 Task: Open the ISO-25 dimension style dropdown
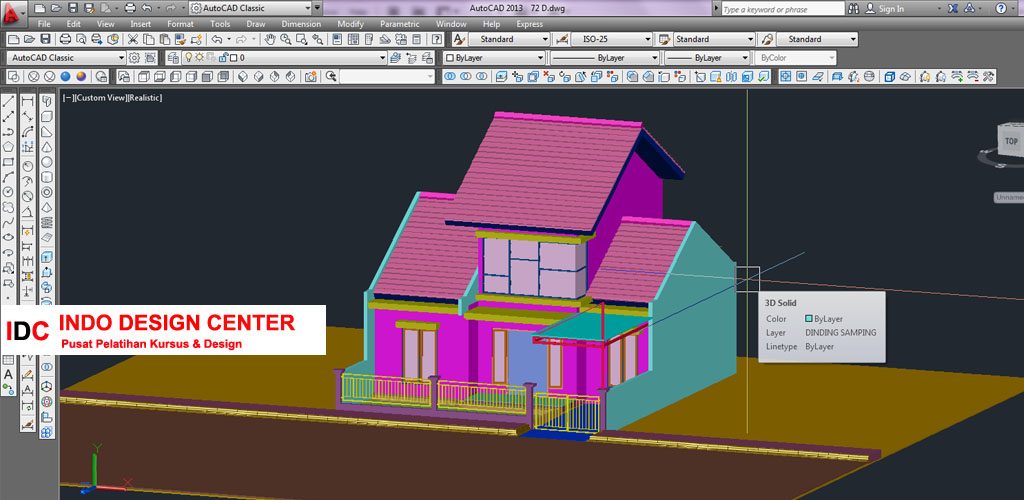click(x=612, y=39)
